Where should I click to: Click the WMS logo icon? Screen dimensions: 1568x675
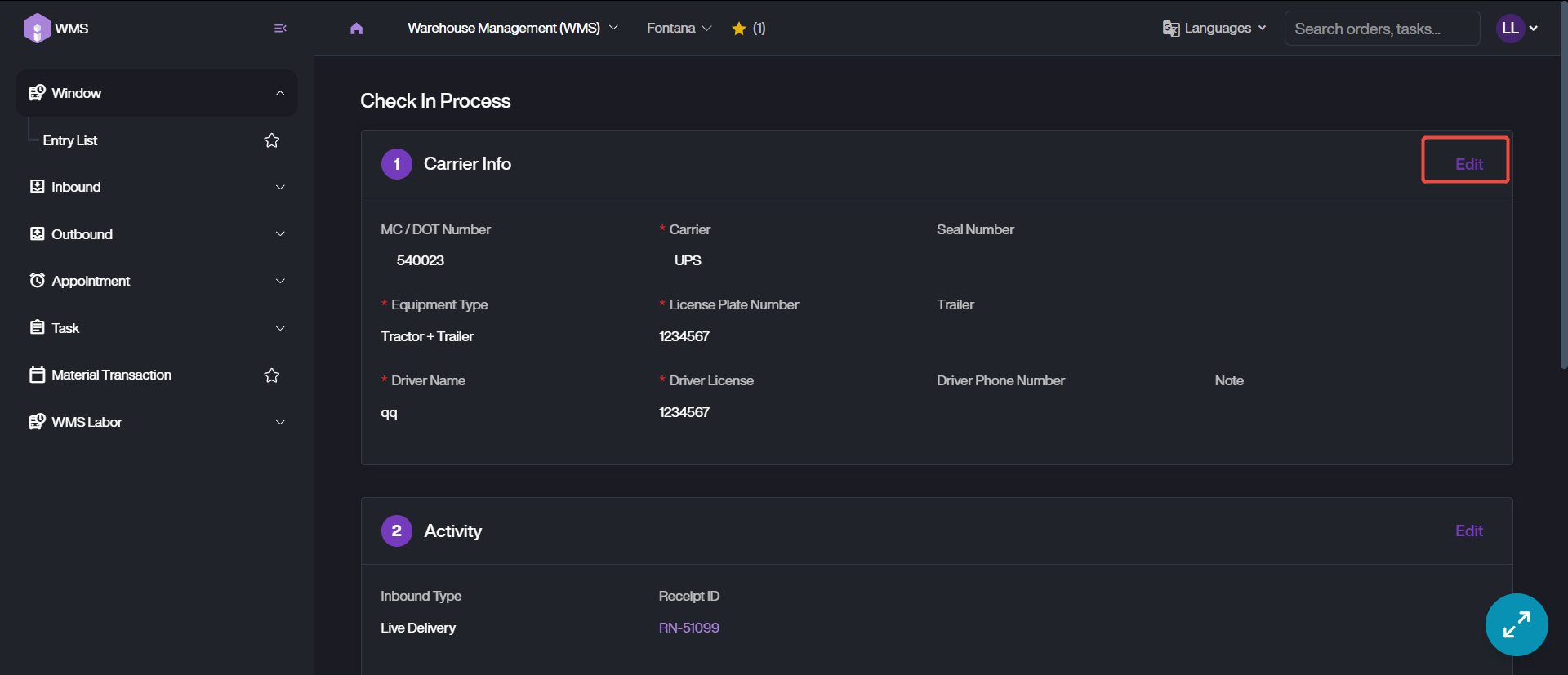coord(37,29)
